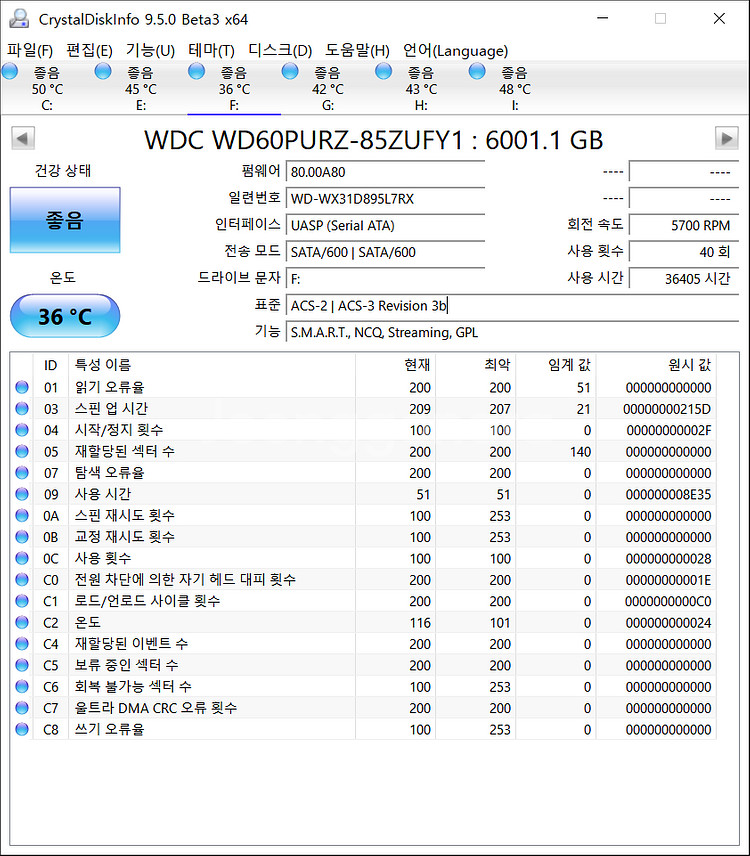Click the standard field ACS-2 | ACS-3 Revision 3b
This screenshot has height=856, width=750.
point(512,306)
